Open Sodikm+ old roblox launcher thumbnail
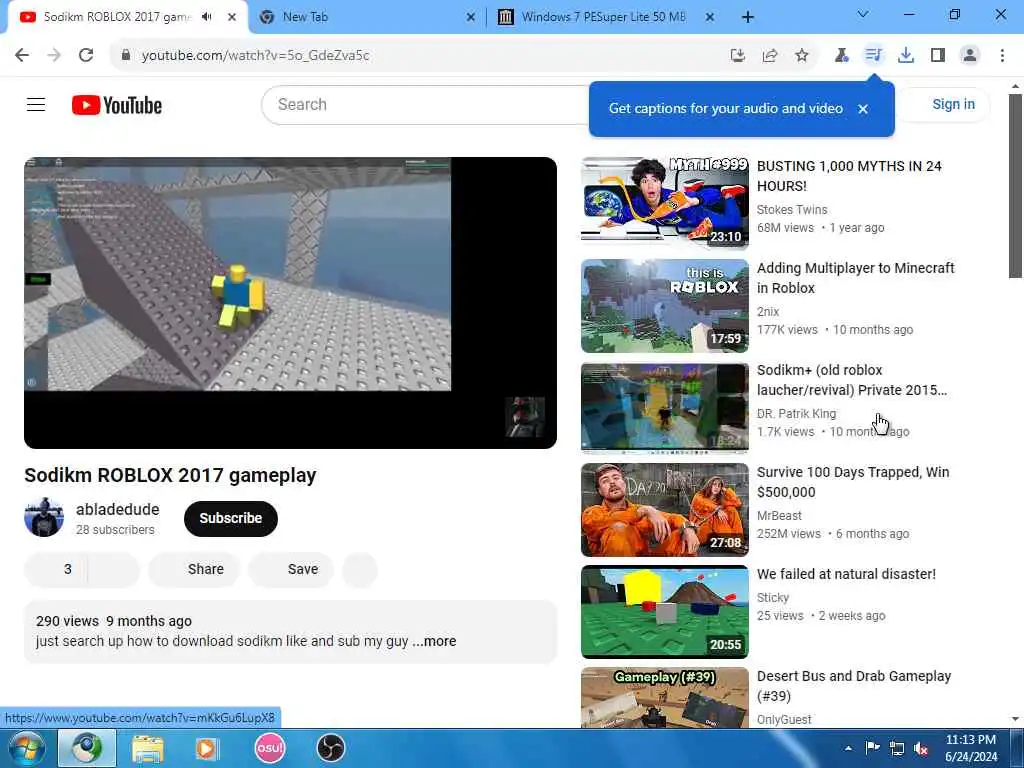1024x768 pixels. point(665,408)
